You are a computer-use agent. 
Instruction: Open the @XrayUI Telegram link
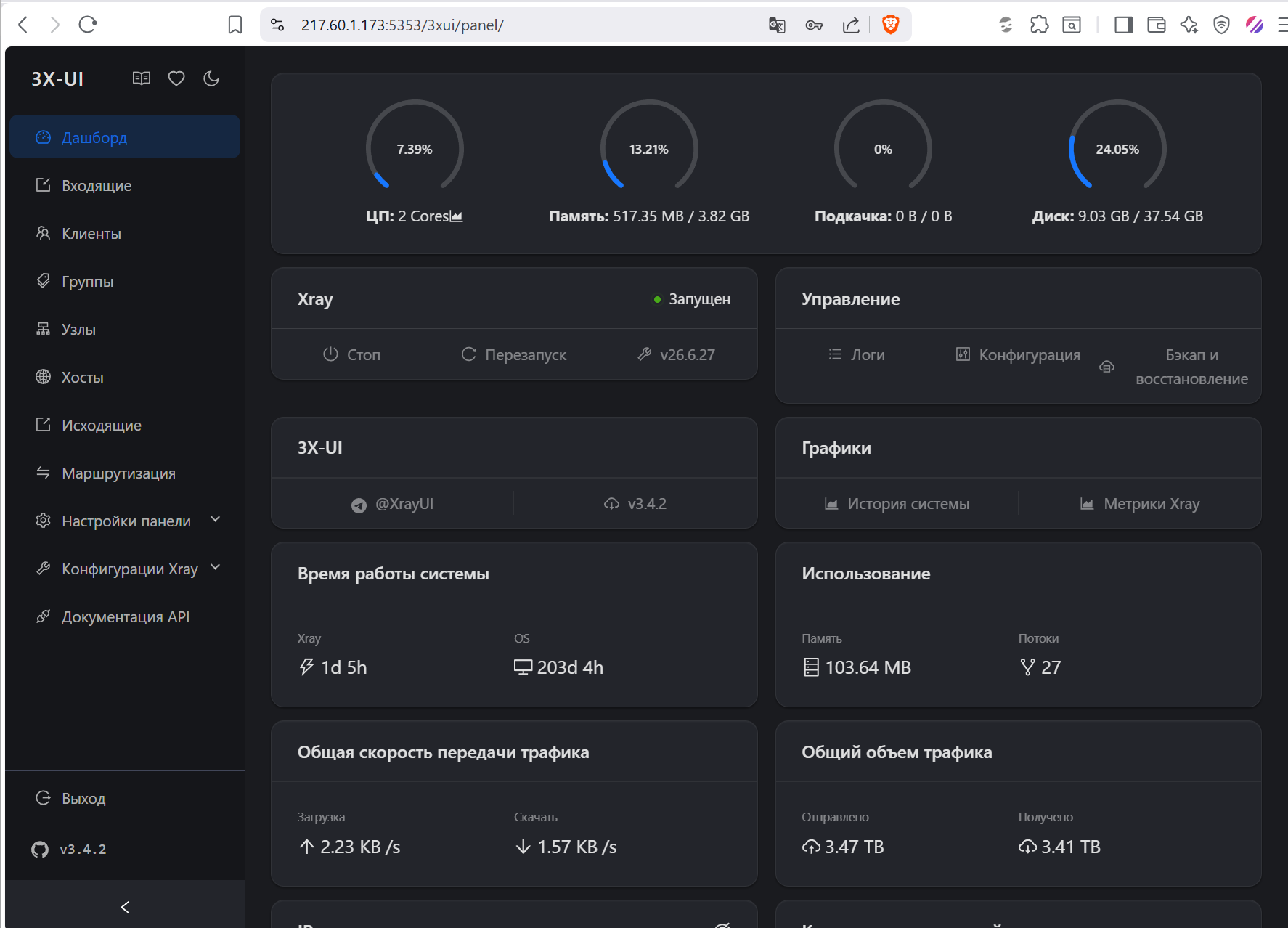point(393,504)
